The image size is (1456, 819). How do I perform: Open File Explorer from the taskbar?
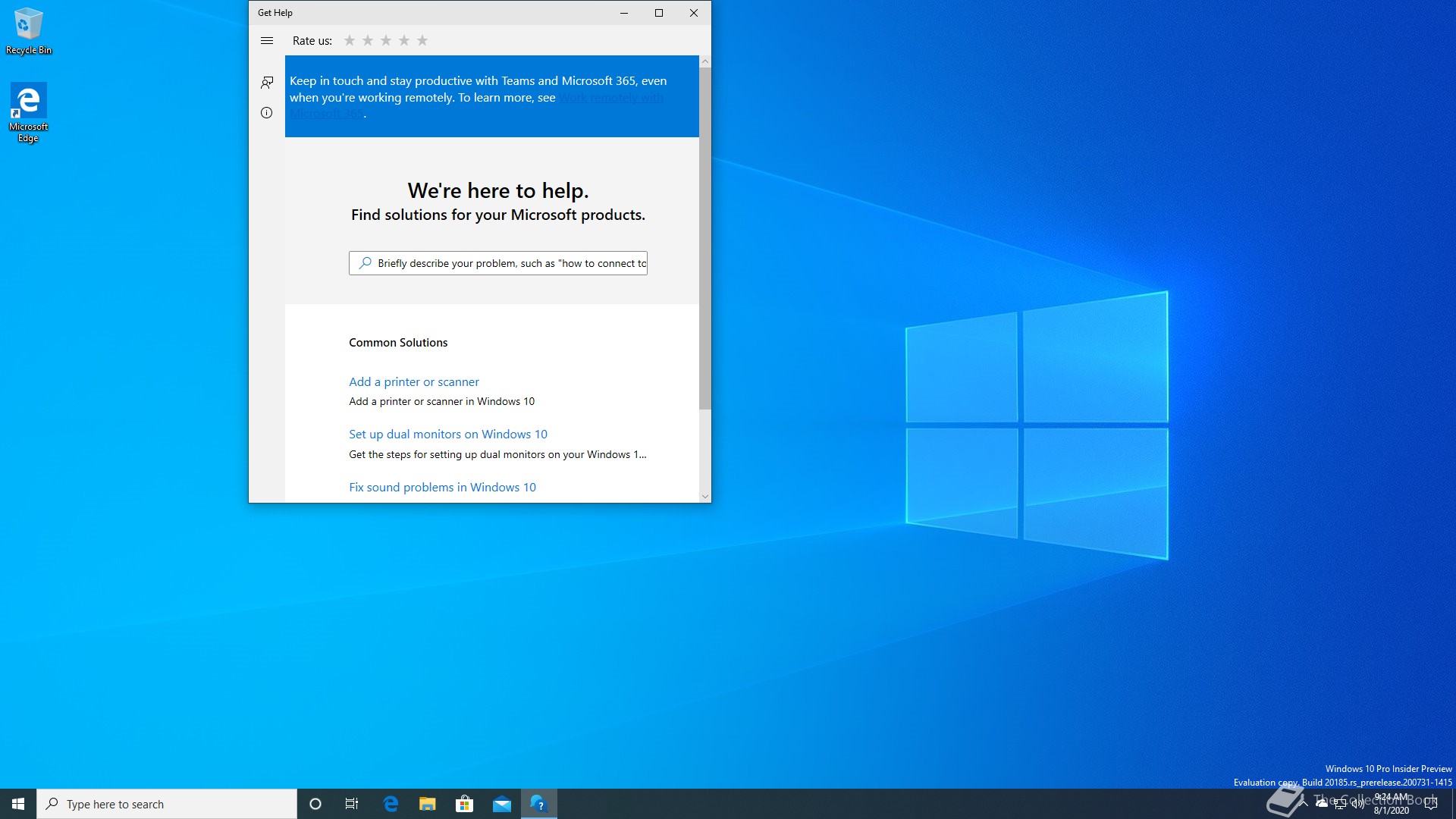(428, 804)
